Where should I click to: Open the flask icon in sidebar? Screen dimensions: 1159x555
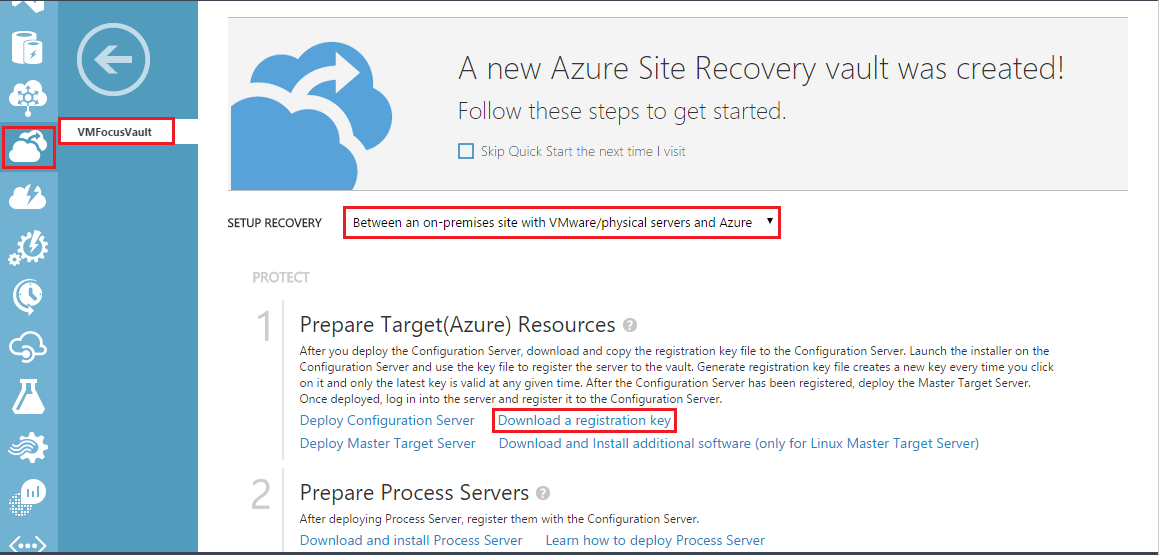28,397
